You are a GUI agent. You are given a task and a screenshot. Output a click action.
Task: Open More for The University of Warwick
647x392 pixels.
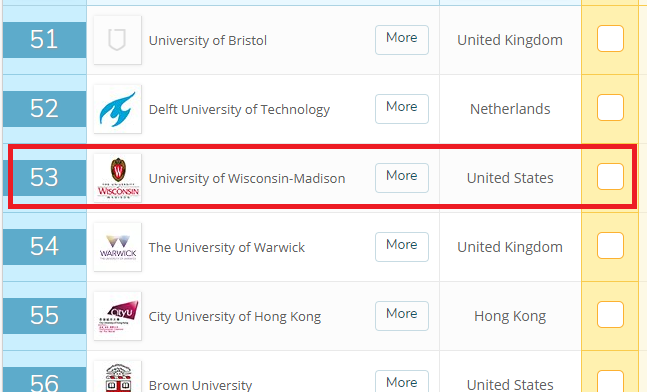click(x=402, y=247)
